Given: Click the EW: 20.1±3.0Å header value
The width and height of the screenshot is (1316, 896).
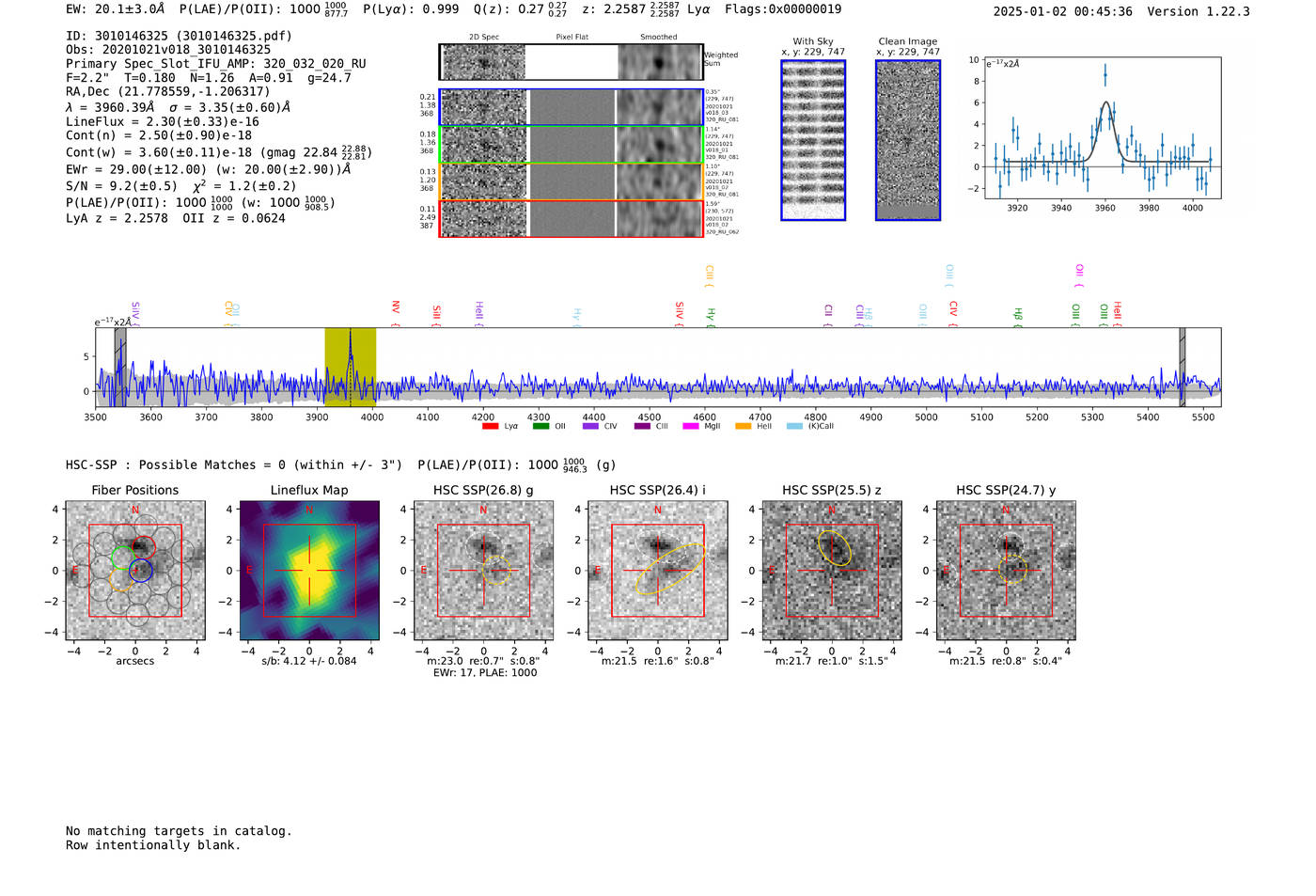Looking at the screenshot, I should tap(115, 9).
